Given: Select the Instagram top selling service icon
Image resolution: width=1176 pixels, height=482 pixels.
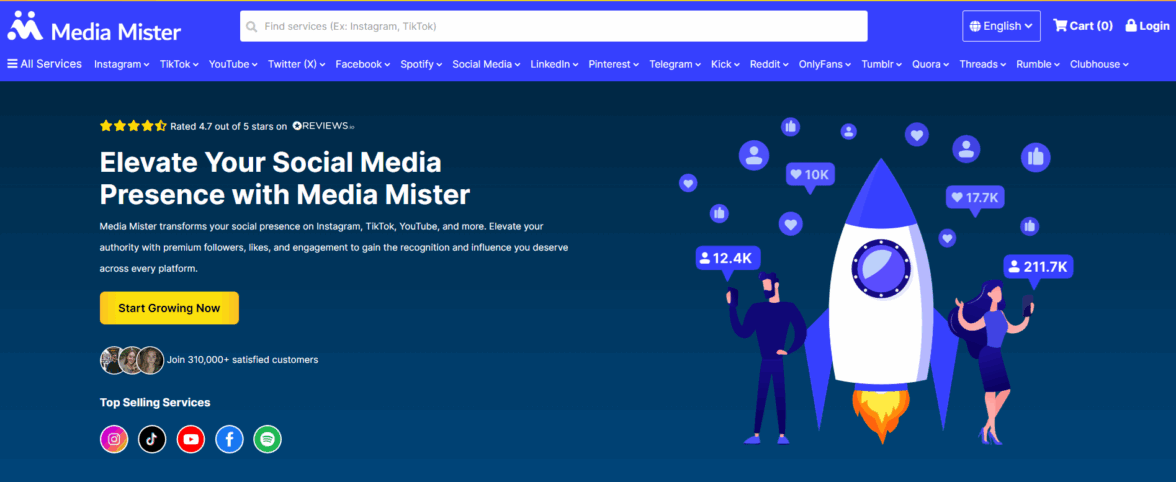Looking at the screenshot, I should (114, 439).
